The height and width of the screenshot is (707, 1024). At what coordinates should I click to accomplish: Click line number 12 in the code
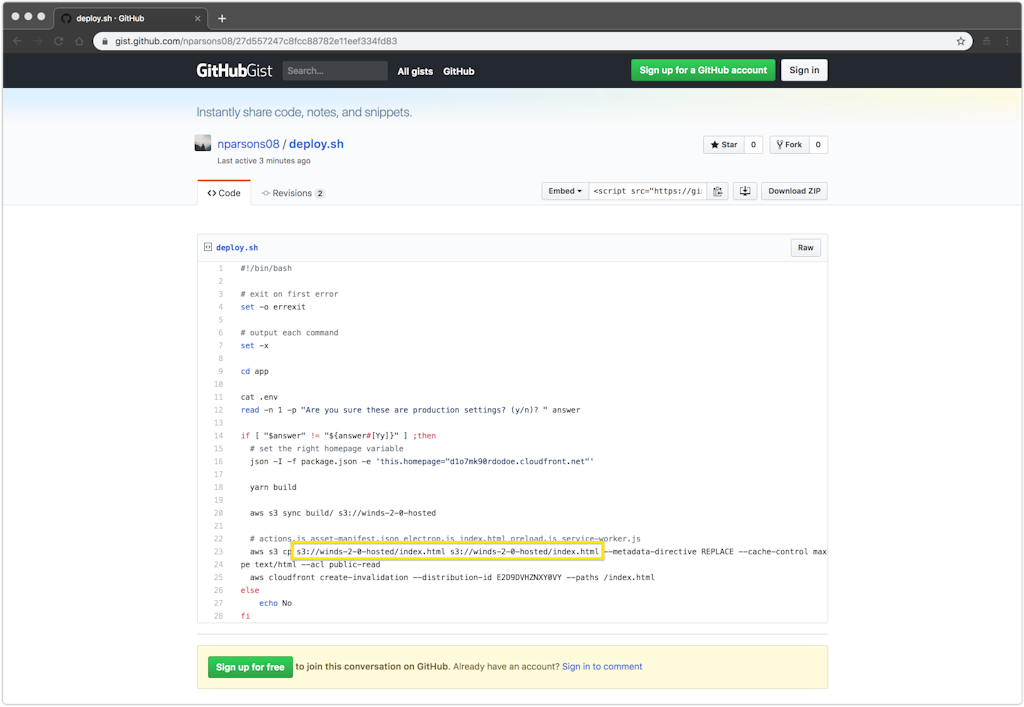point(218,410)
